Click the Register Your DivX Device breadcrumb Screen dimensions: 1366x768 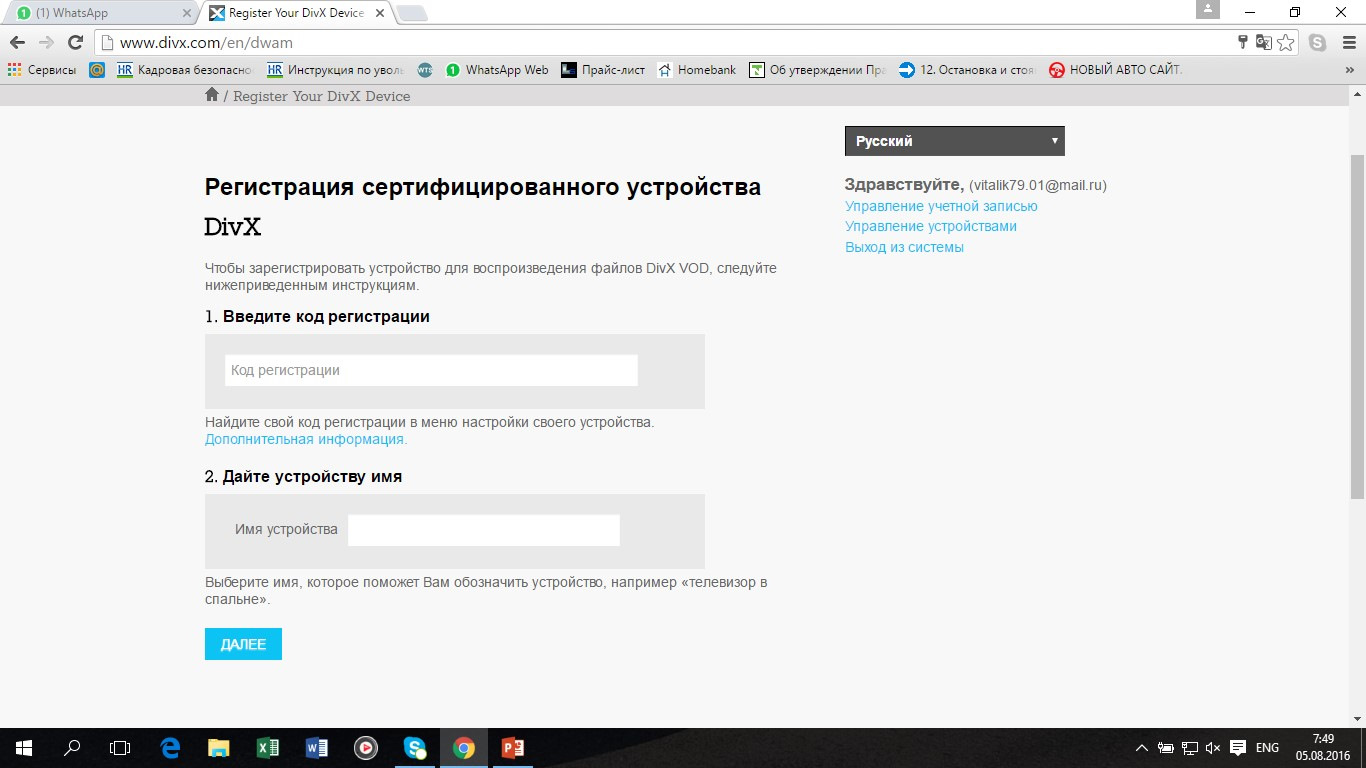click(x=322, y=96)
